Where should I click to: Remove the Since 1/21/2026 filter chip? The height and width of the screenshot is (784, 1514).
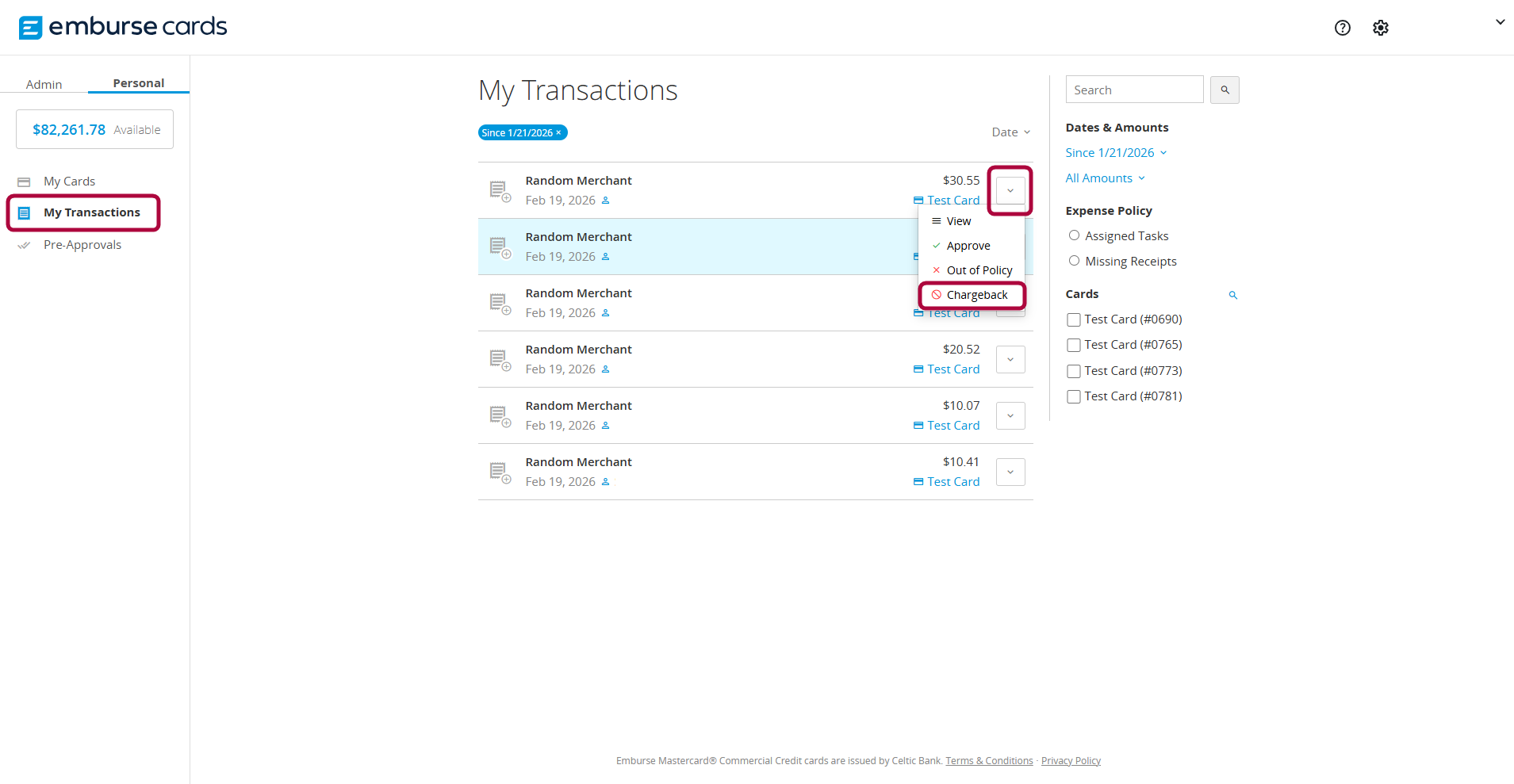558,132
